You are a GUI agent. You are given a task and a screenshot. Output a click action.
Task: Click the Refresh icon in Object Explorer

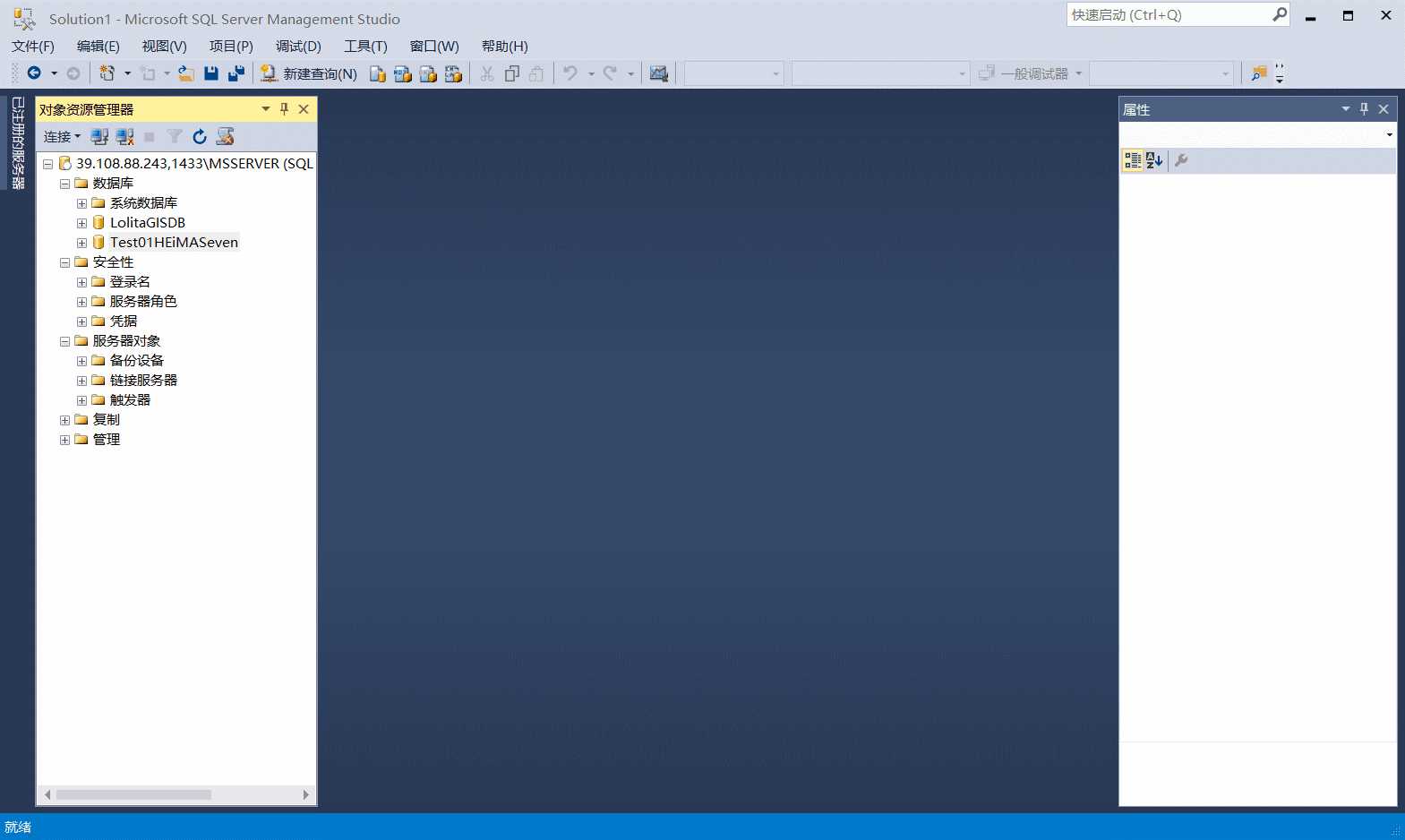(200, 136)
